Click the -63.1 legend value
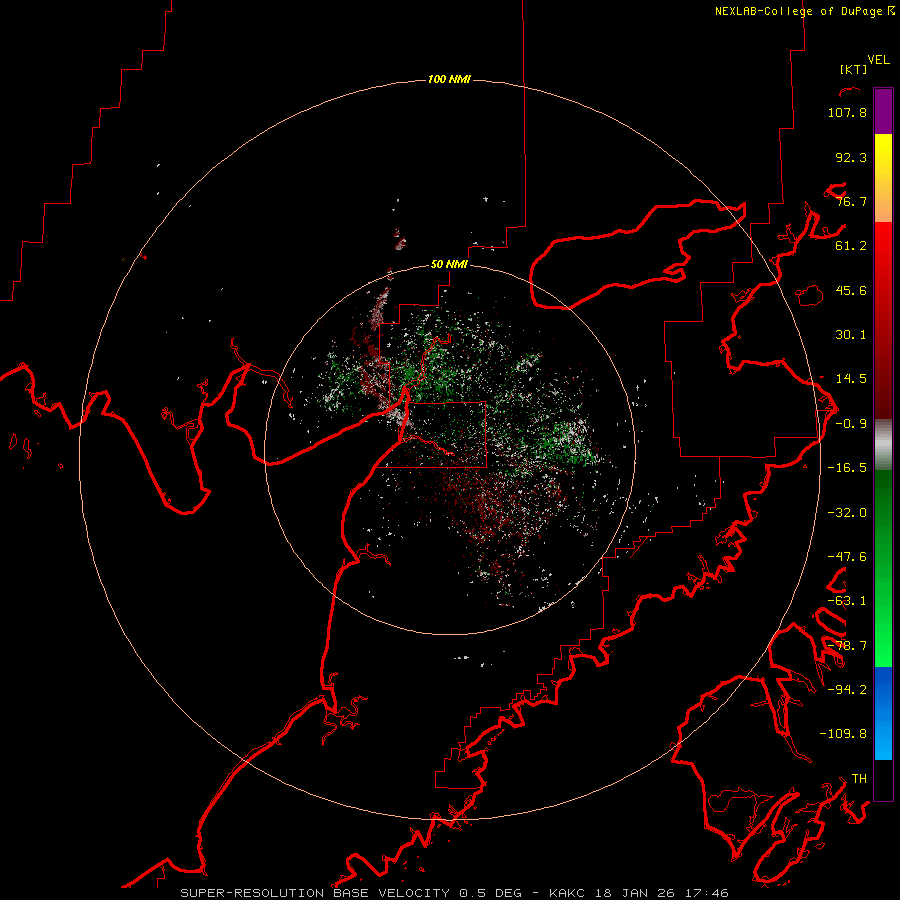The width and height of the screenshot is (900, 900). [847, 601]
